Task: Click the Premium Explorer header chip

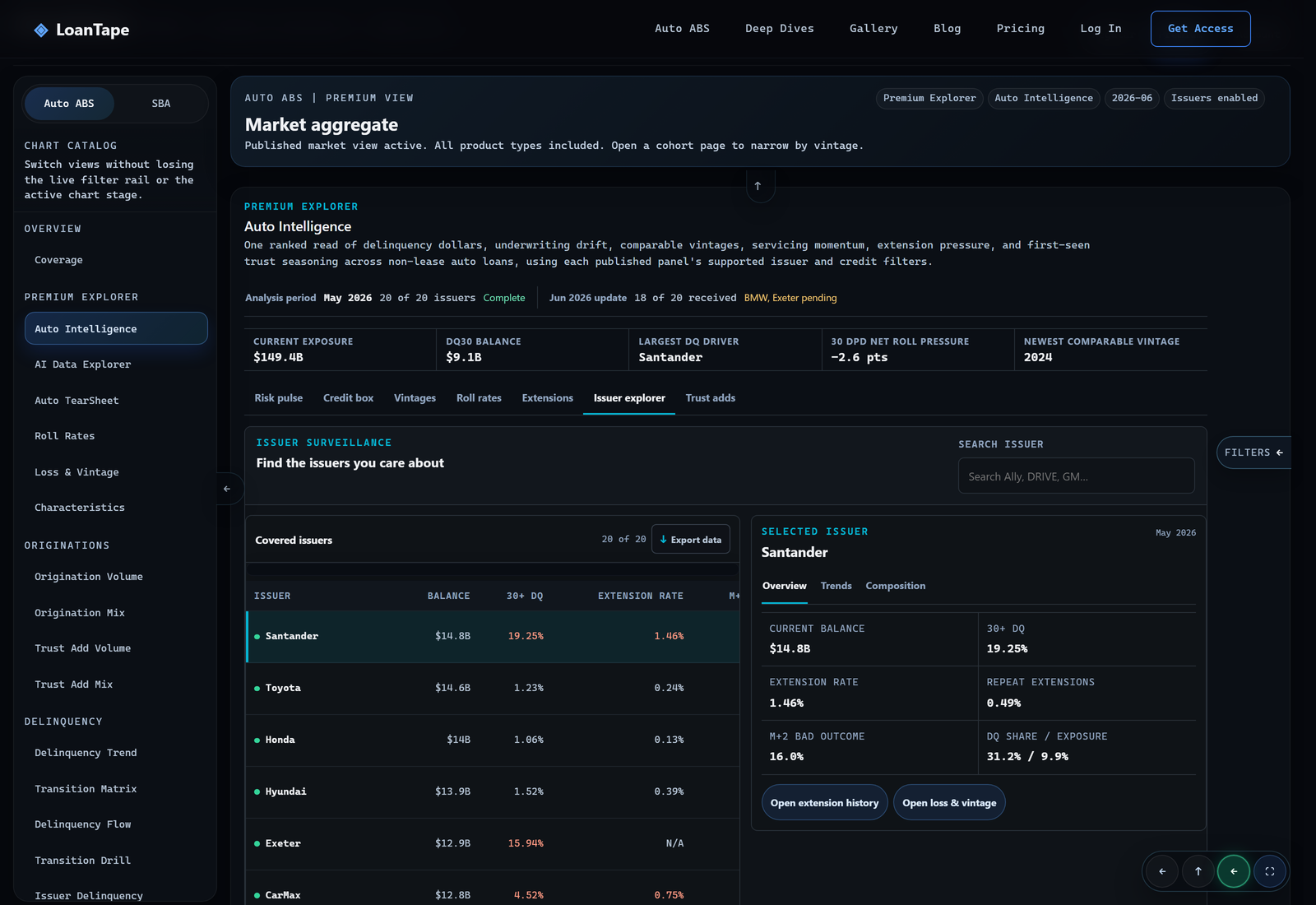Action: (929, 99)
